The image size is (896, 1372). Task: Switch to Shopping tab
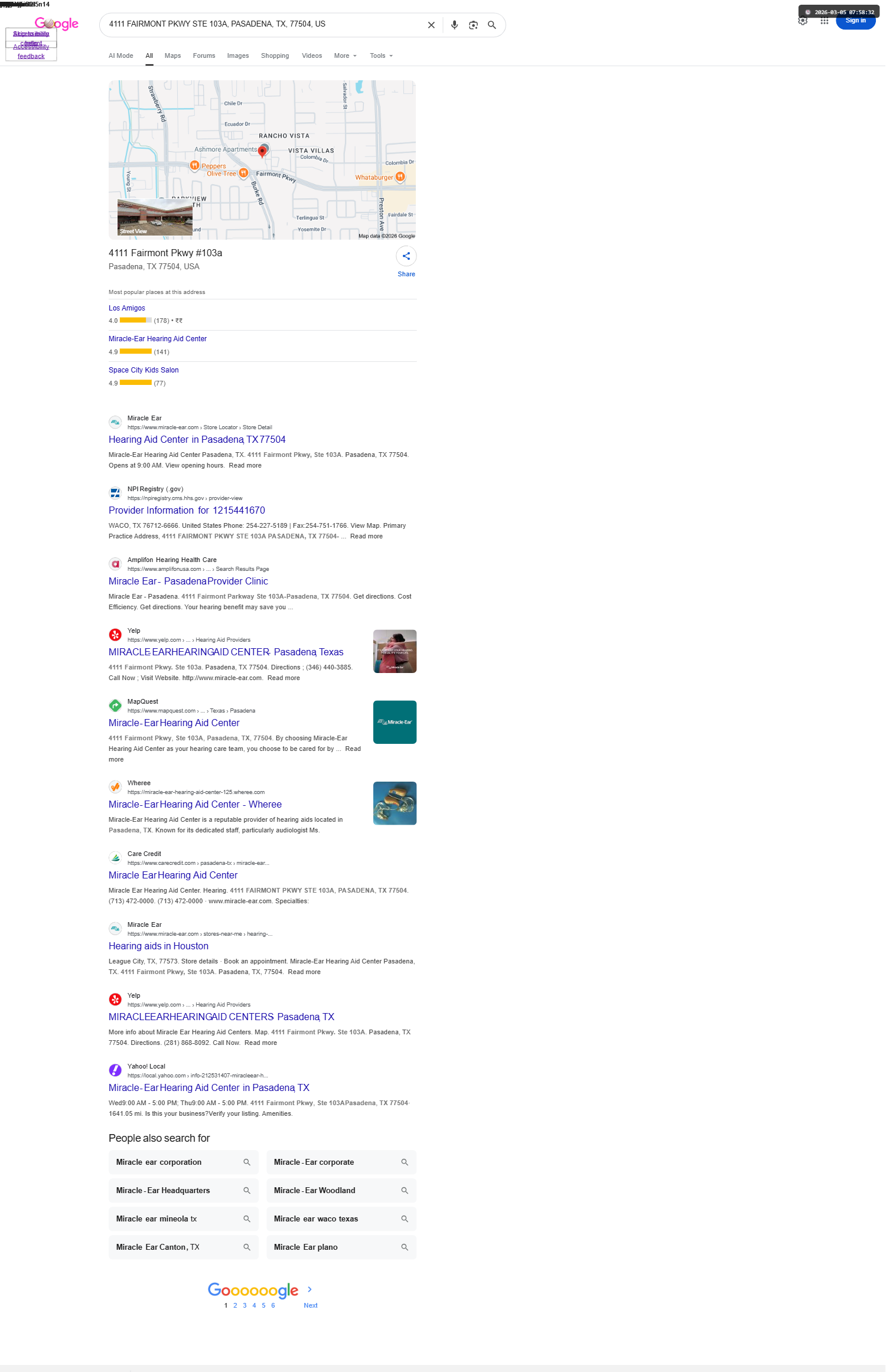click(275, 55)
